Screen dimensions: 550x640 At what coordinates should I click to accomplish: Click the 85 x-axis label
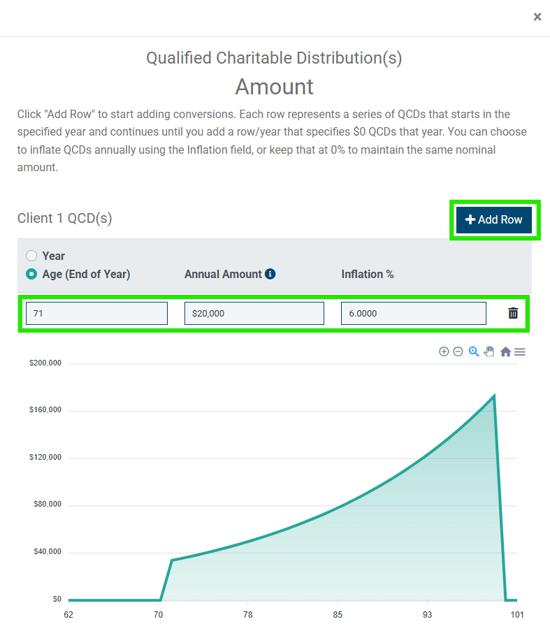337,615
